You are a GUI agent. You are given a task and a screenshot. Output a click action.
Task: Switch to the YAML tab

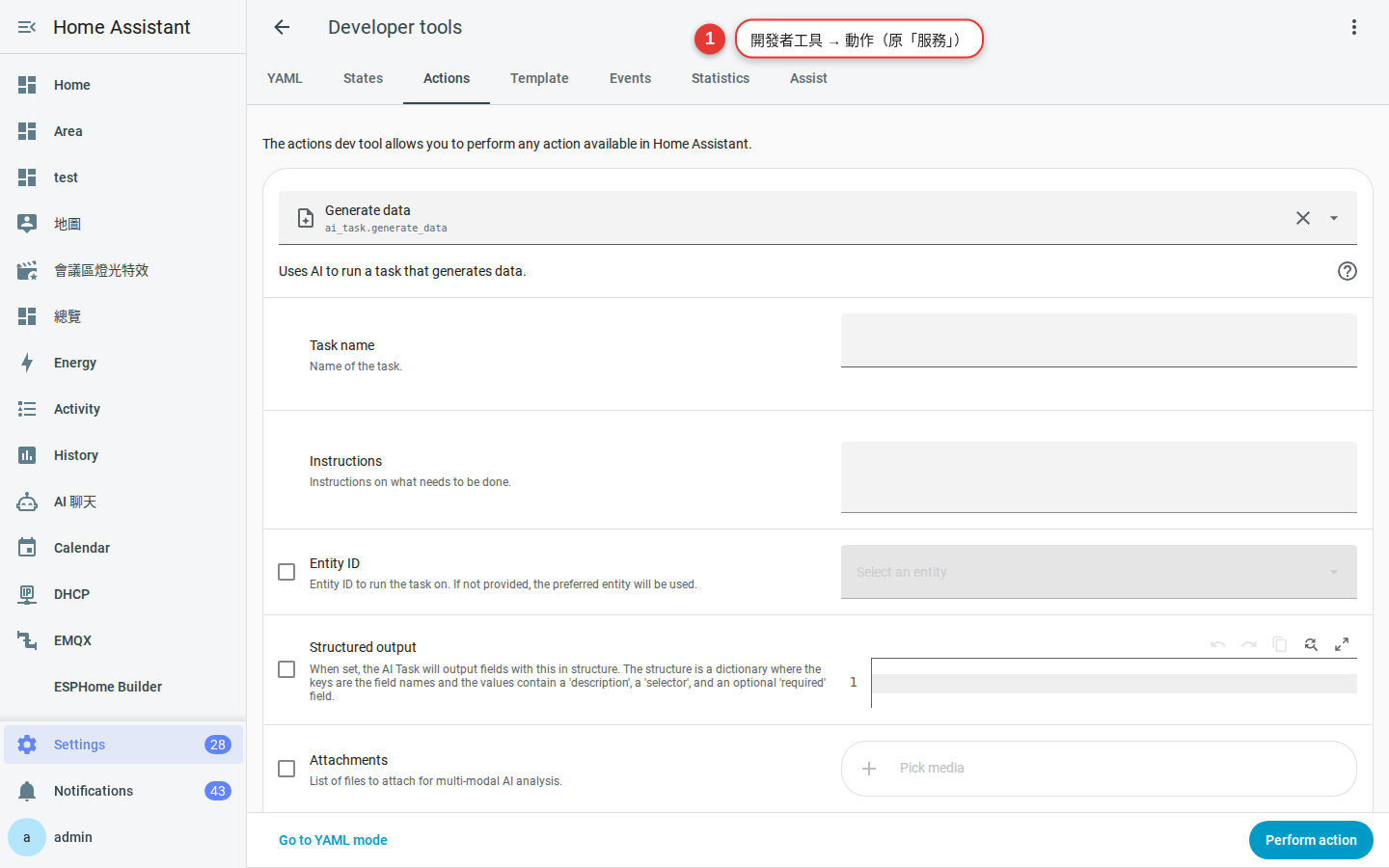pos(285,78)
